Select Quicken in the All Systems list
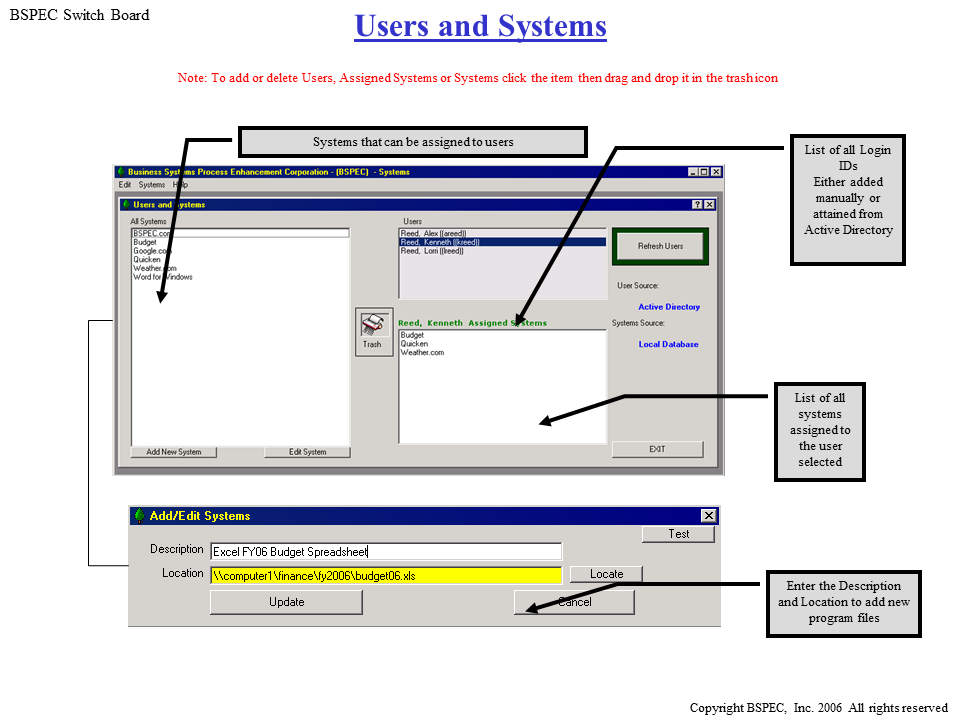Viewport: 960px width, 720px height. point(147,260)
